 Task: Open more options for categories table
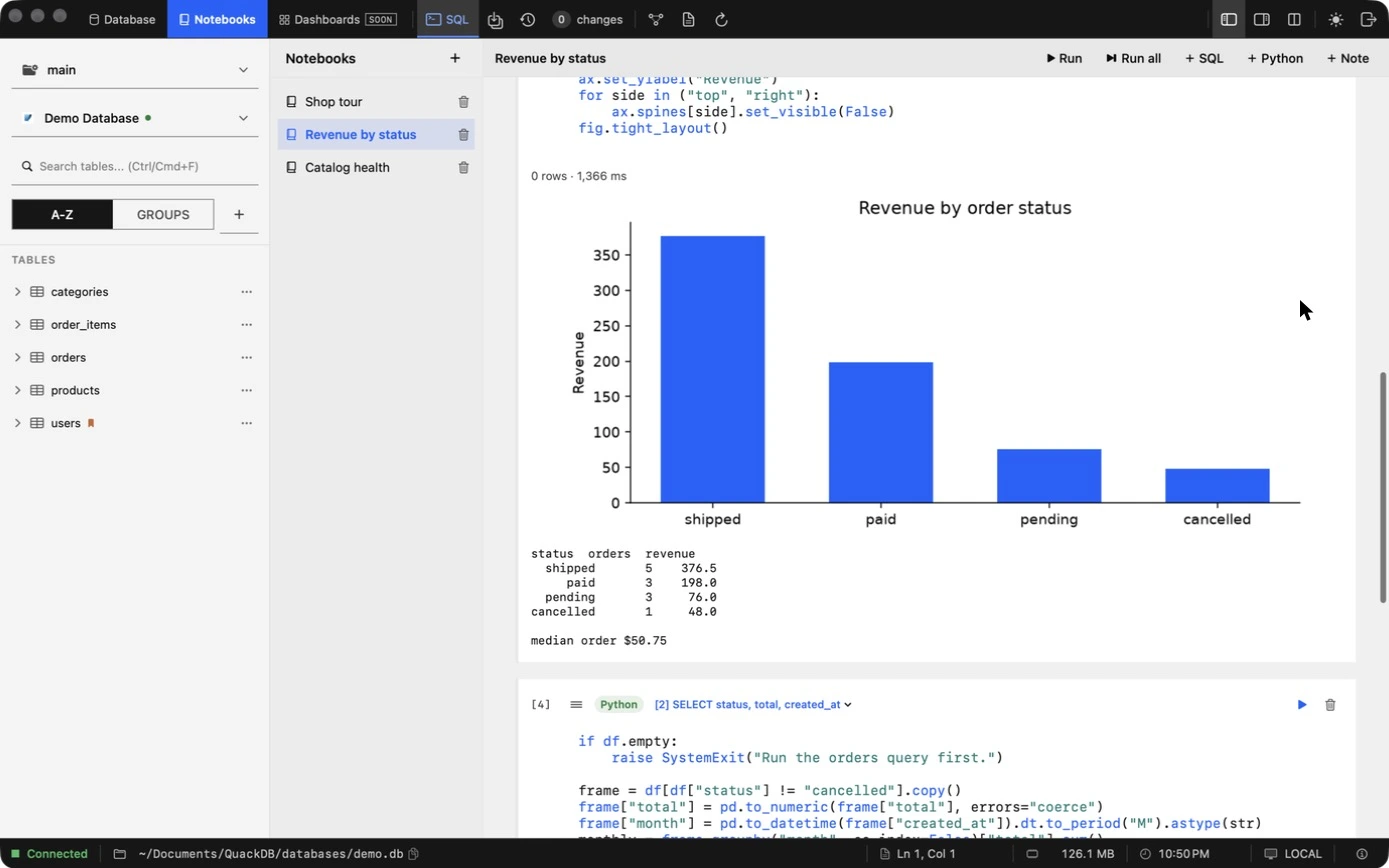(x=247, y=292)
